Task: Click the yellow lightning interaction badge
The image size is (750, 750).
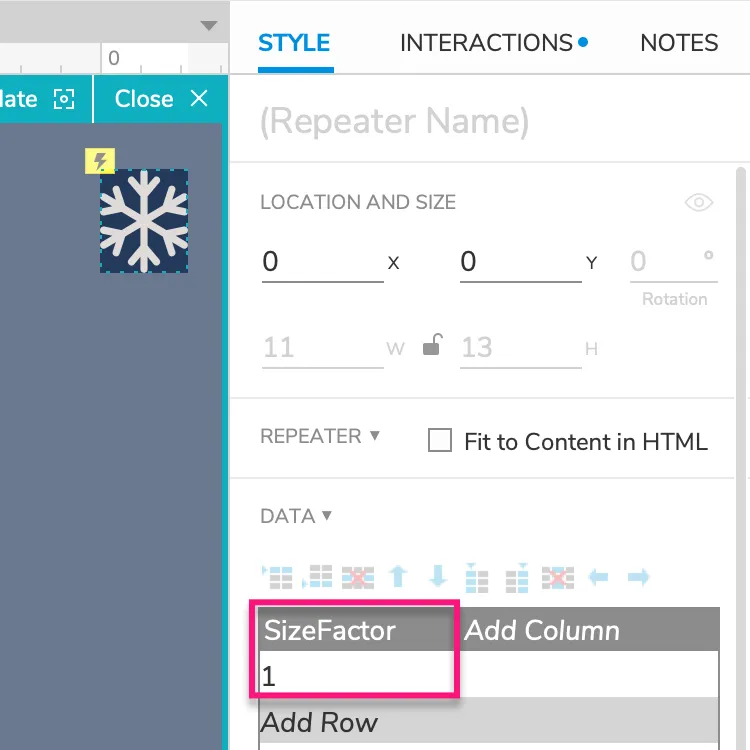Action: click(100, 160)
